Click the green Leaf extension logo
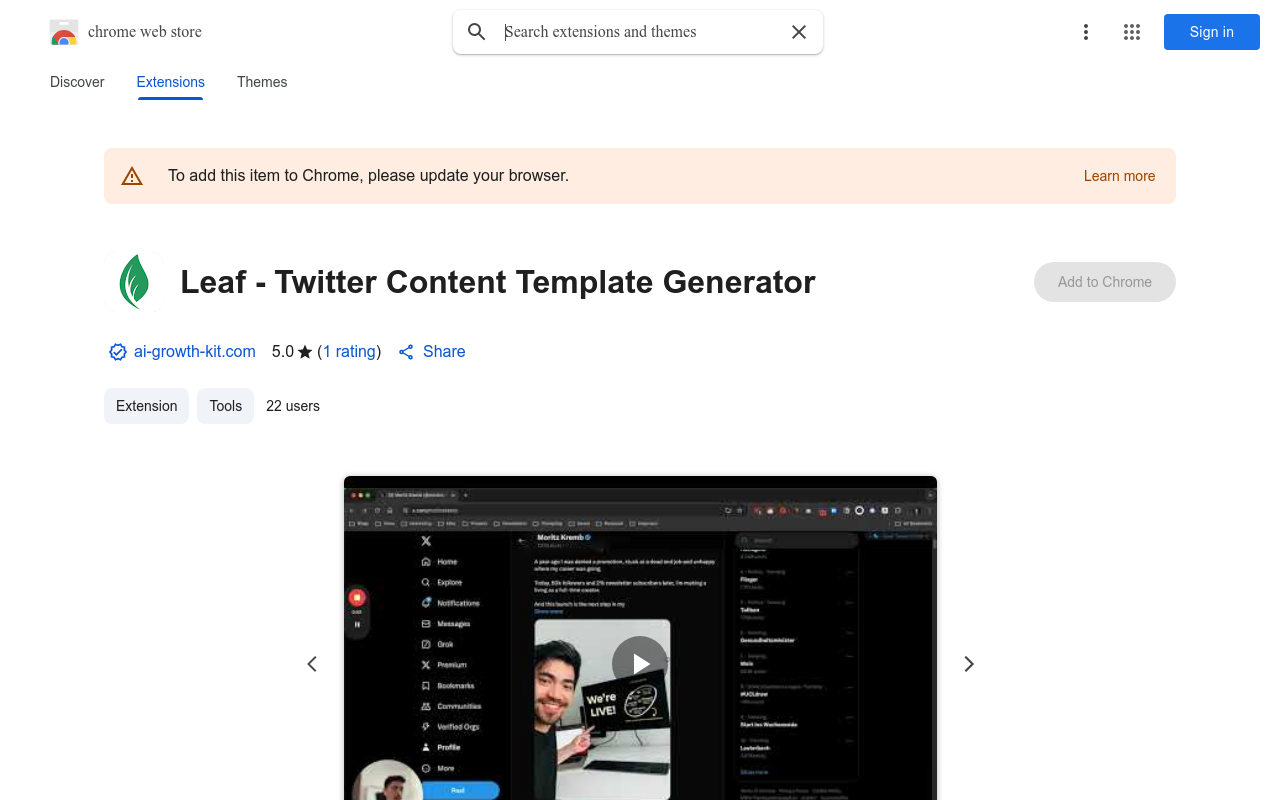The width and height of the screenshot is (1280, 800). coord(135,282)
